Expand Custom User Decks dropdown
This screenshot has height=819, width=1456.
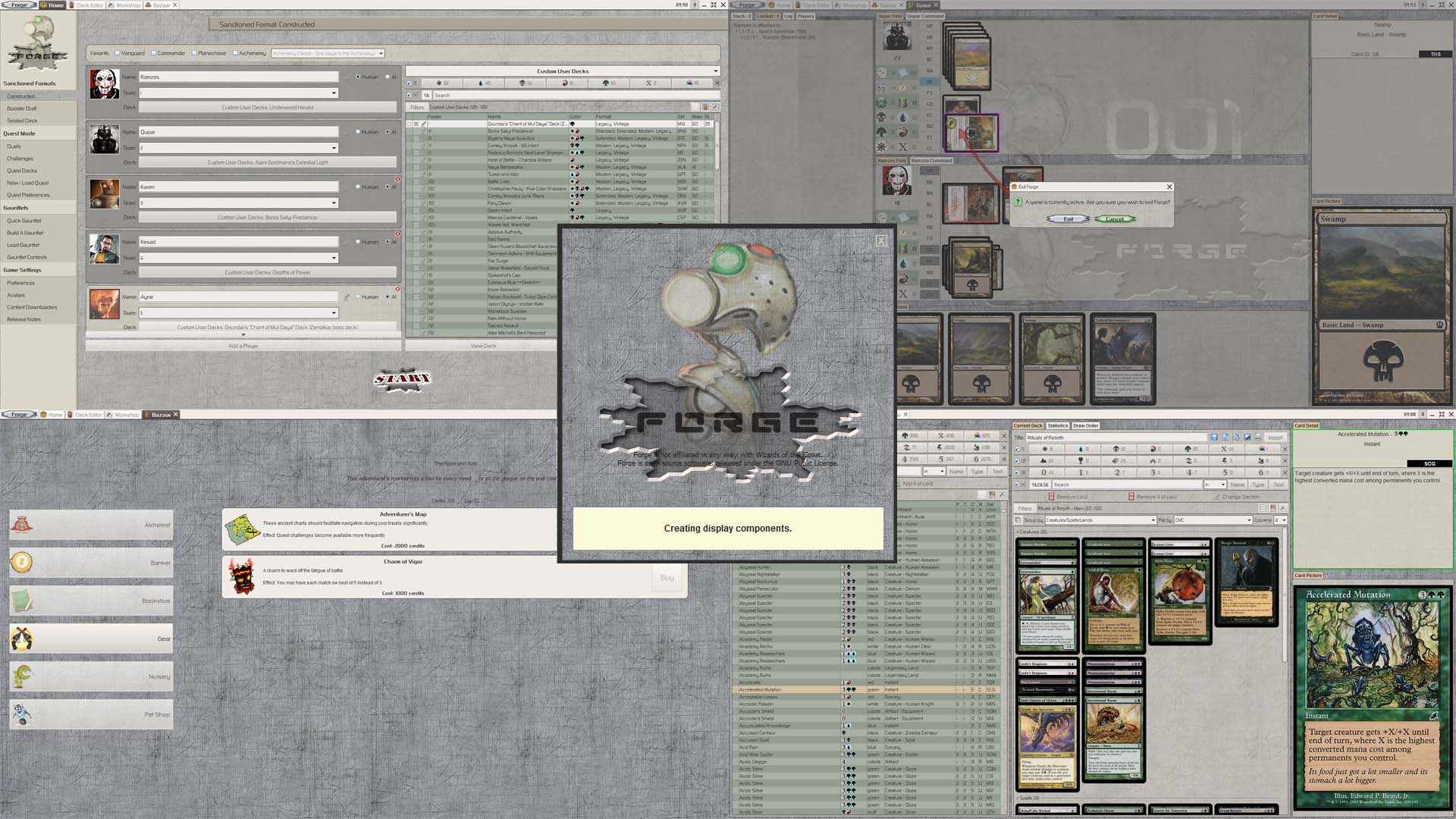tap(715, 71)
